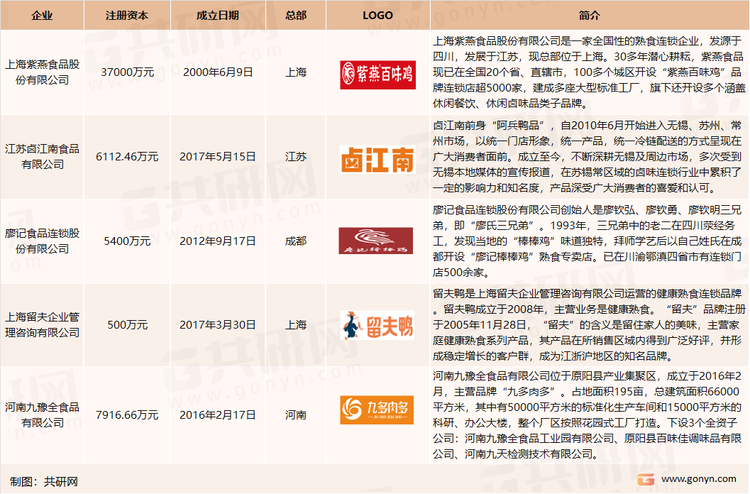Click the 留夫鸭 brand description paragraph
Image resolution: width=750 pixels, height=494 pixels.
tap(589, 325)
